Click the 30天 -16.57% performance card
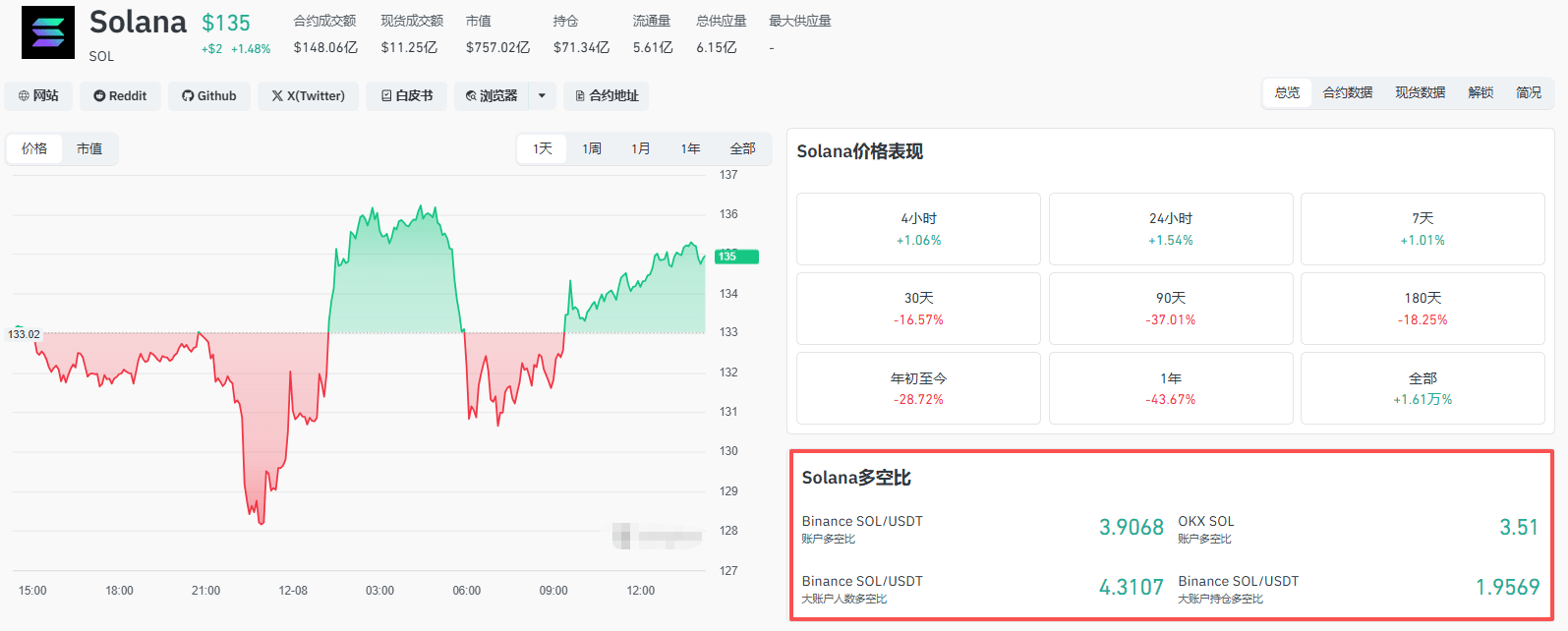This screenshot has height=631, width=1568. click(x=918, y=309)
